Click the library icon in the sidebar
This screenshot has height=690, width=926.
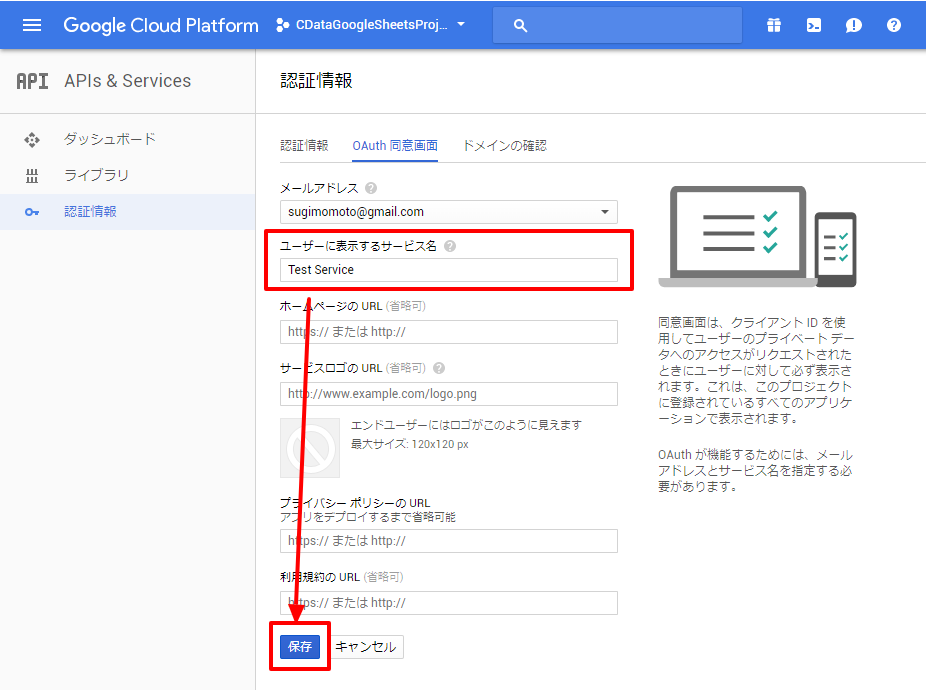point(32,175)
